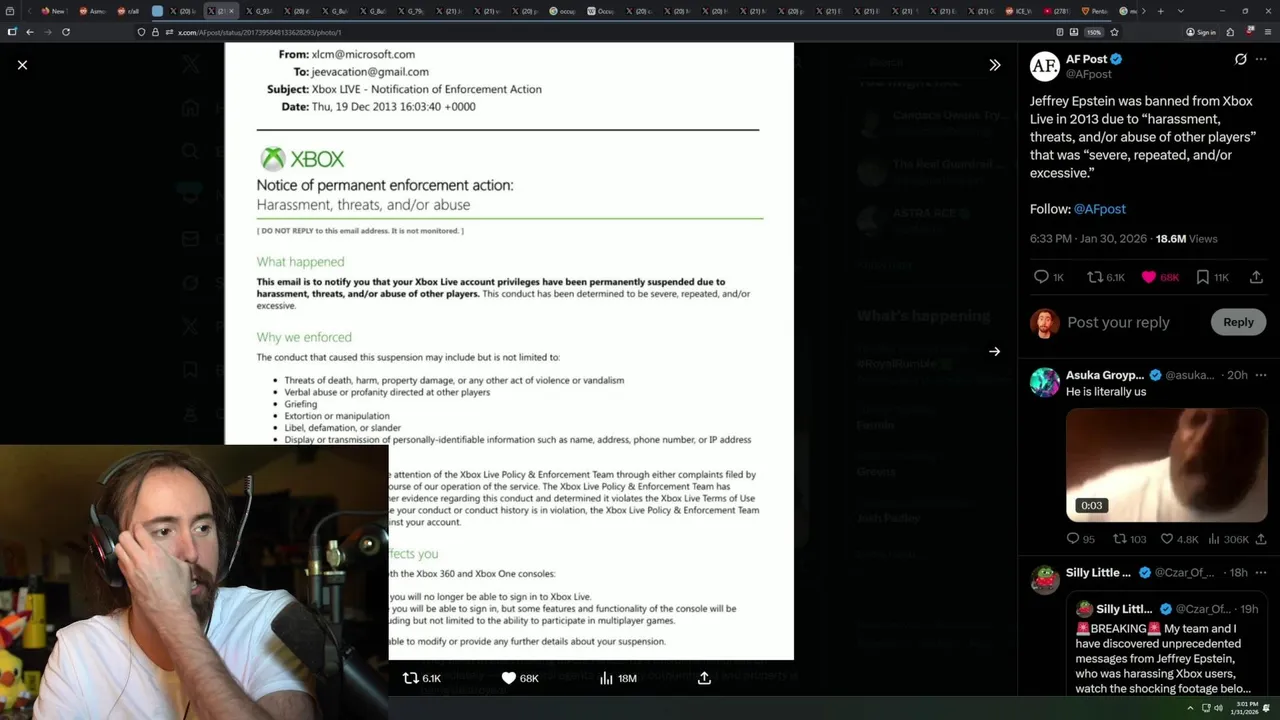Follow the @AFpost mention link
This screenshot has width=1280, height=720.
point(1099,209)
